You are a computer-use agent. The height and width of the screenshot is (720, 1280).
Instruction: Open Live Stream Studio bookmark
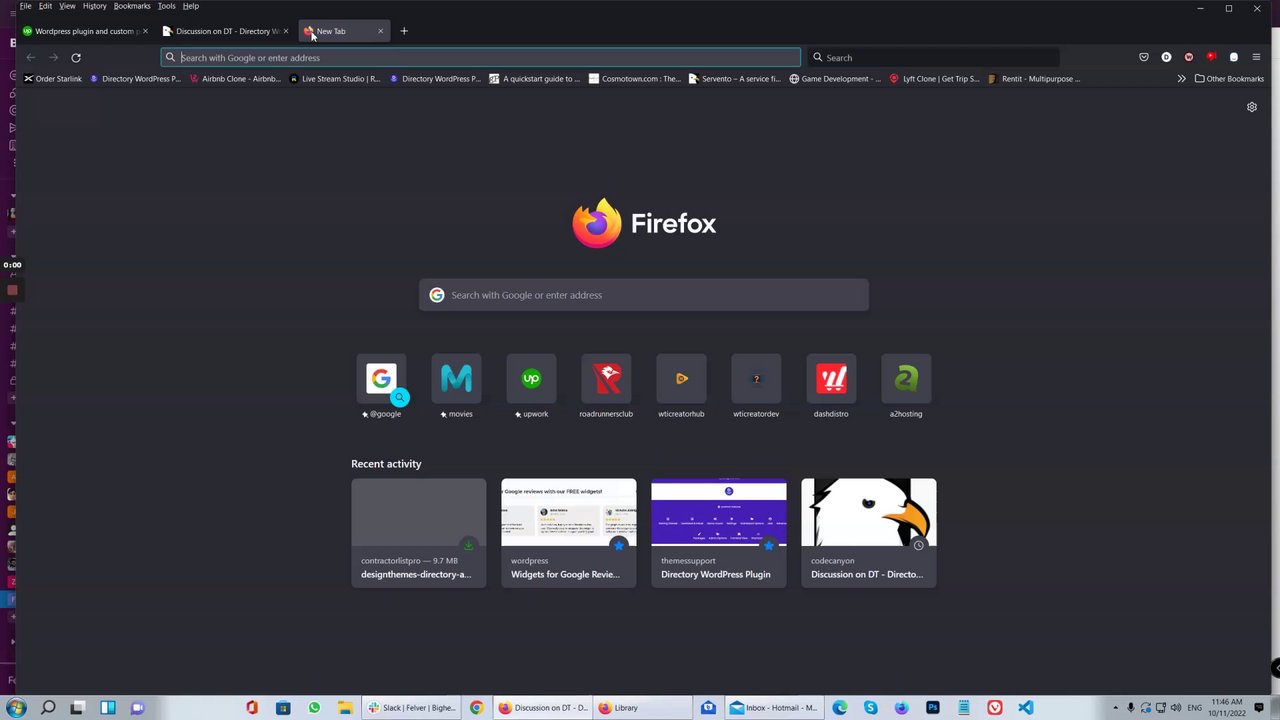(x=336, y=78)
